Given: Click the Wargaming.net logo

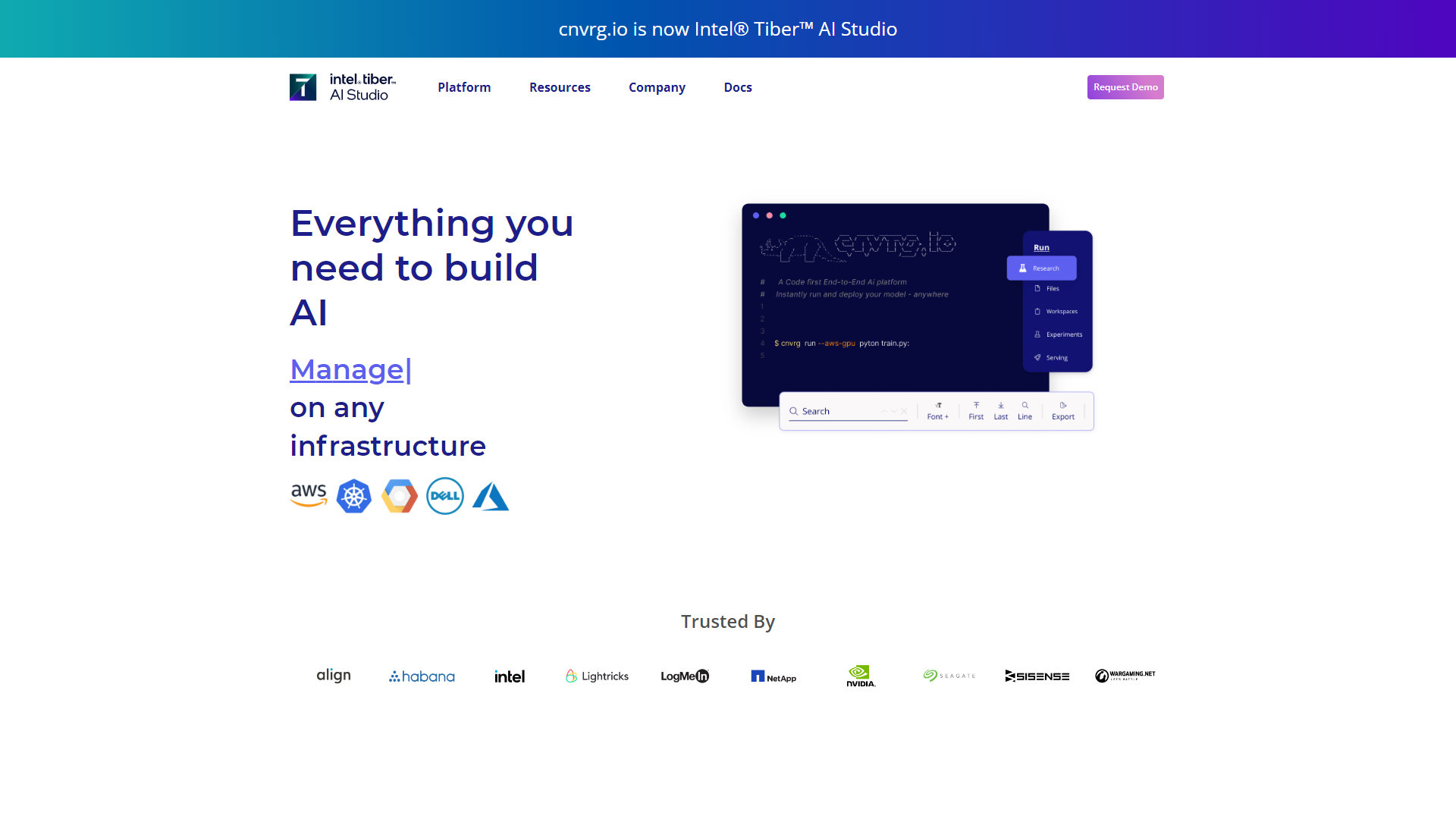Looking at the screenshot, I should (1125, 676).
